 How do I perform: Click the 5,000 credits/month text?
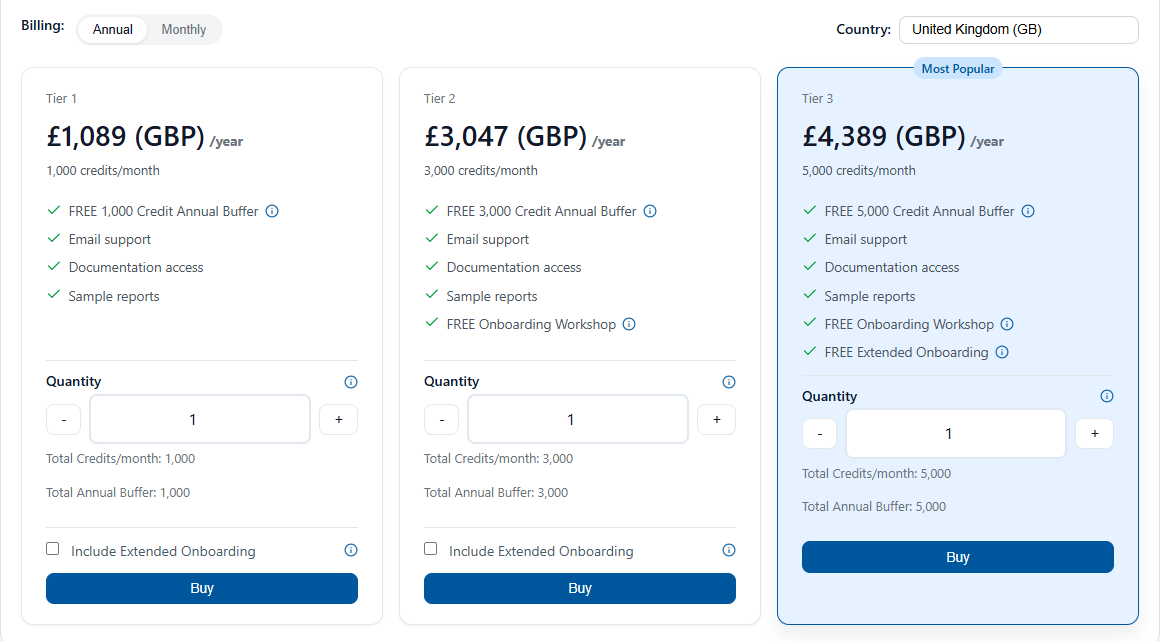tap(859, 170)
